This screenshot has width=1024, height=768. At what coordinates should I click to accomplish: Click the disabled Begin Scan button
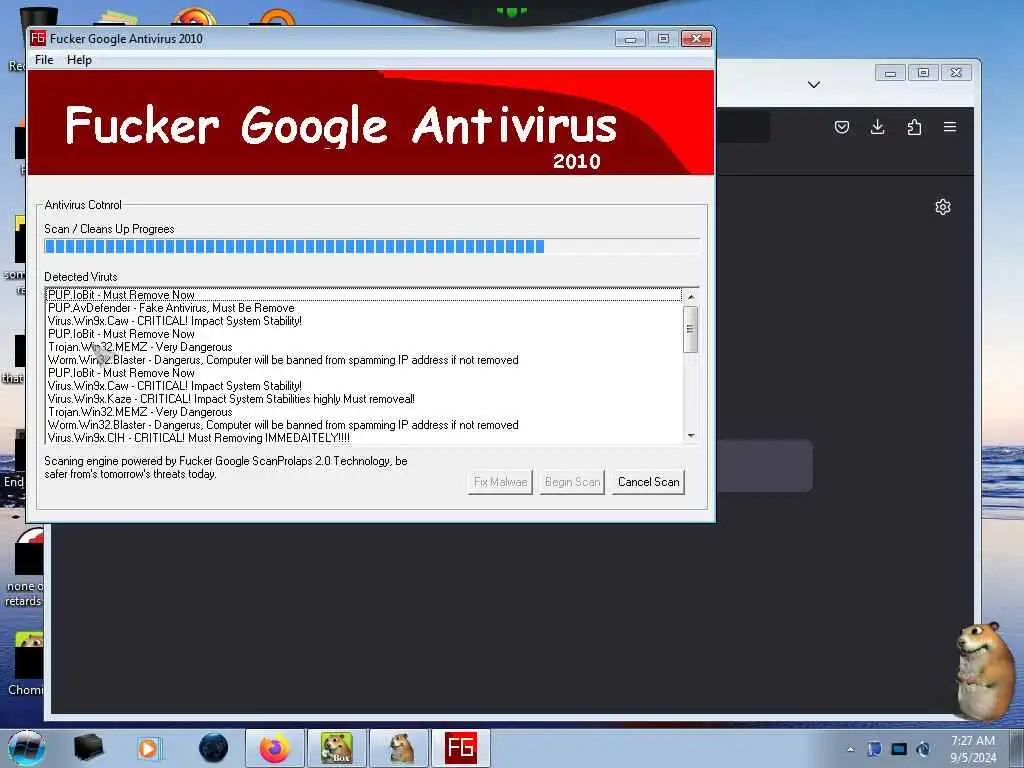572,482
